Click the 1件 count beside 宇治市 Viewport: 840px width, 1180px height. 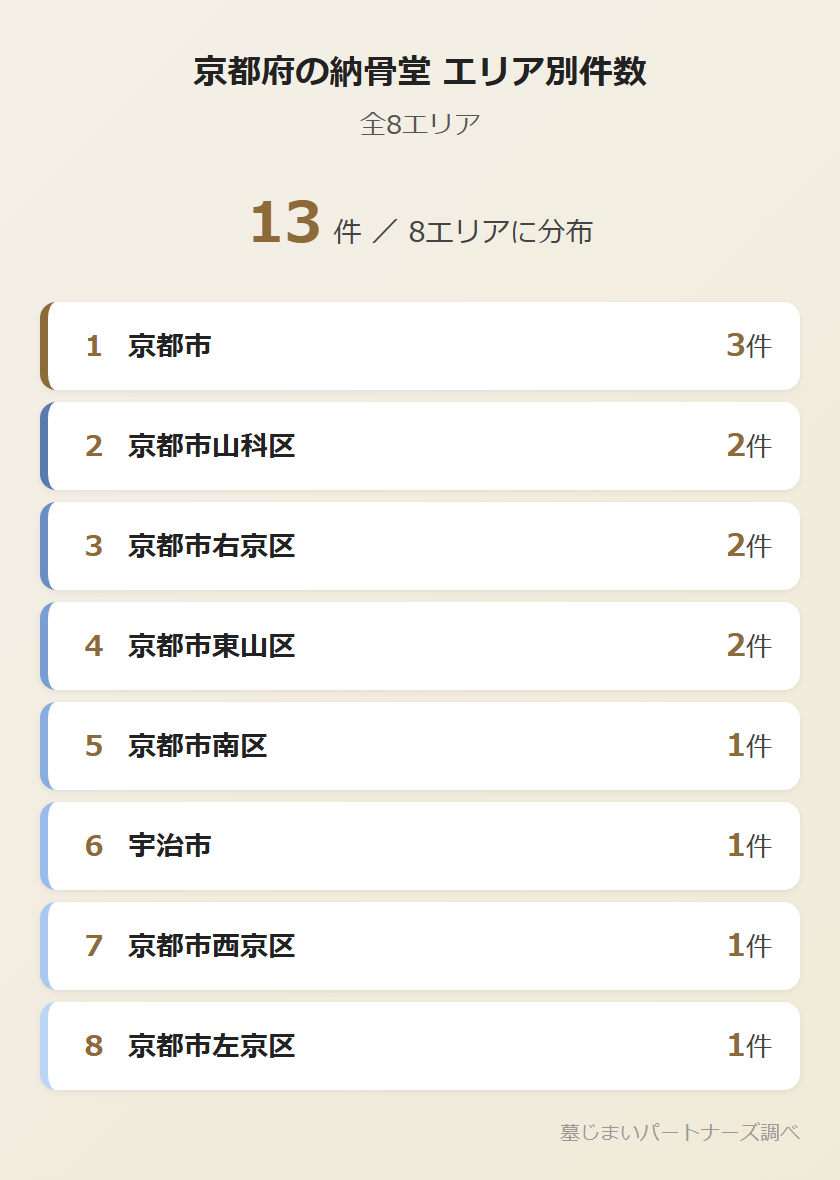tap(748, 846)
